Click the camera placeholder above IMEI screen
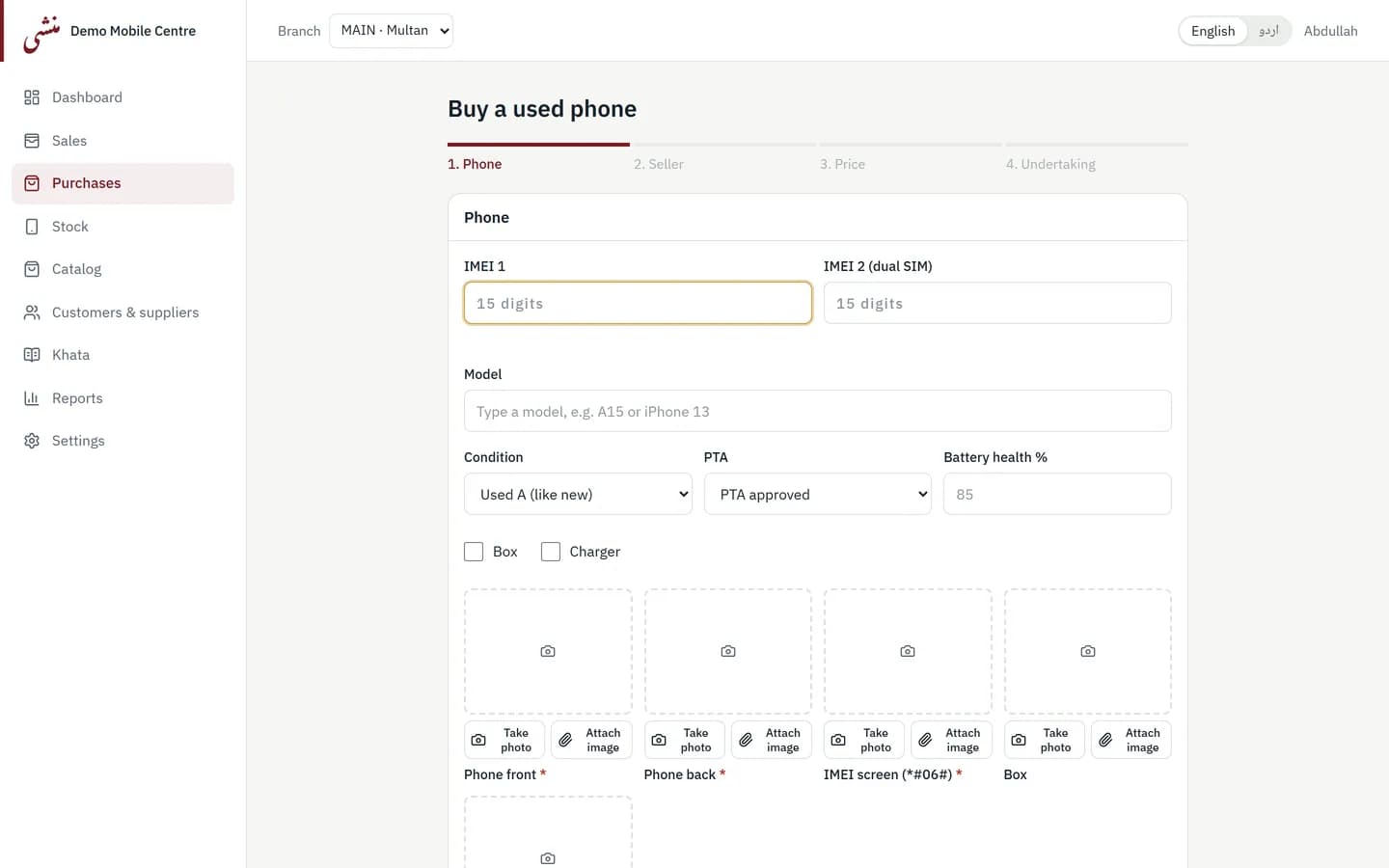 point(908,652)
